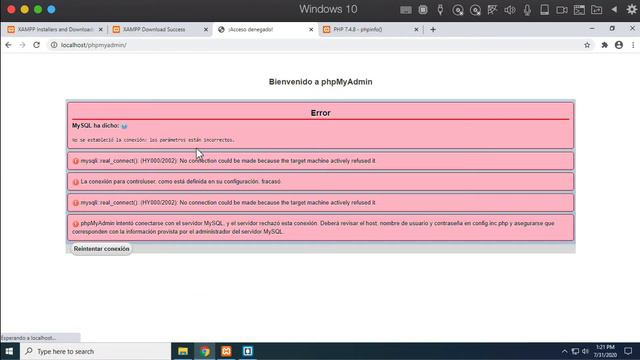Open the Chrome profile account icon

pyautogui.click(x=619, y=45)
